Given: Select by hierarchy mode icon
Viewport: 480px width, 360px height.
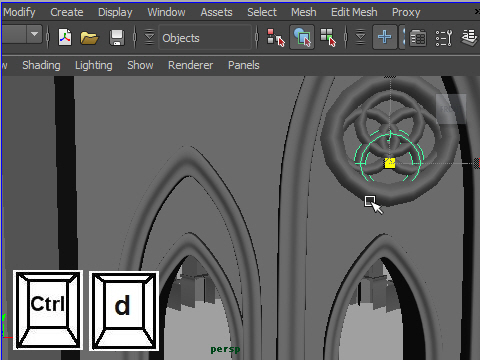Looking at the screenshot, I should 276,37.
